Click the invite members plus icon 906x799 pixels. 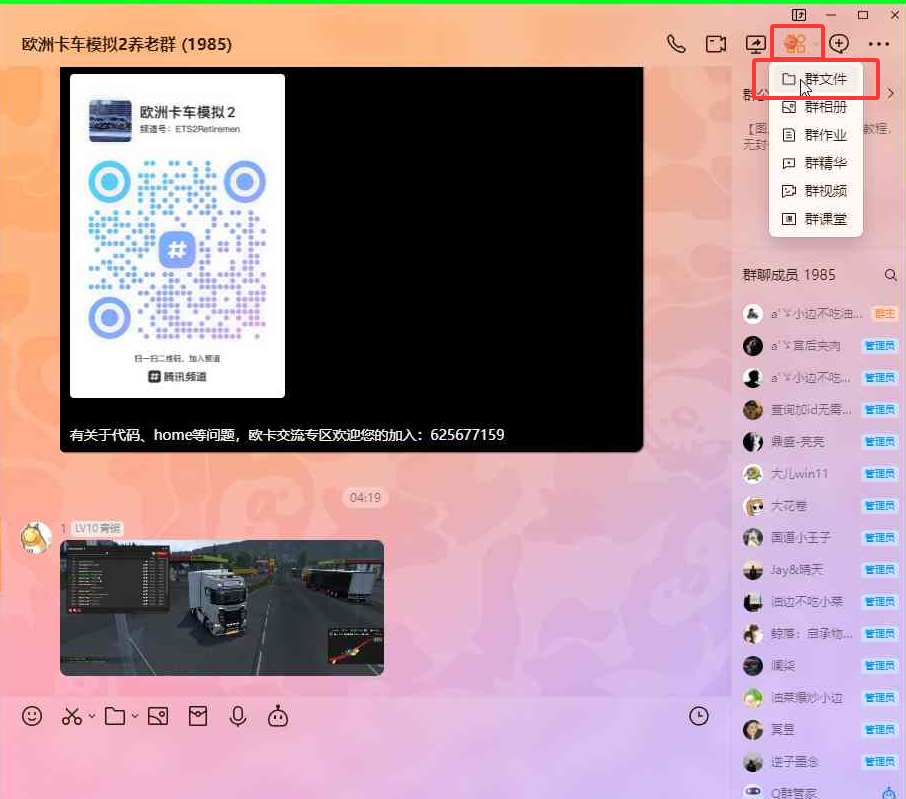tap(839, 43)
